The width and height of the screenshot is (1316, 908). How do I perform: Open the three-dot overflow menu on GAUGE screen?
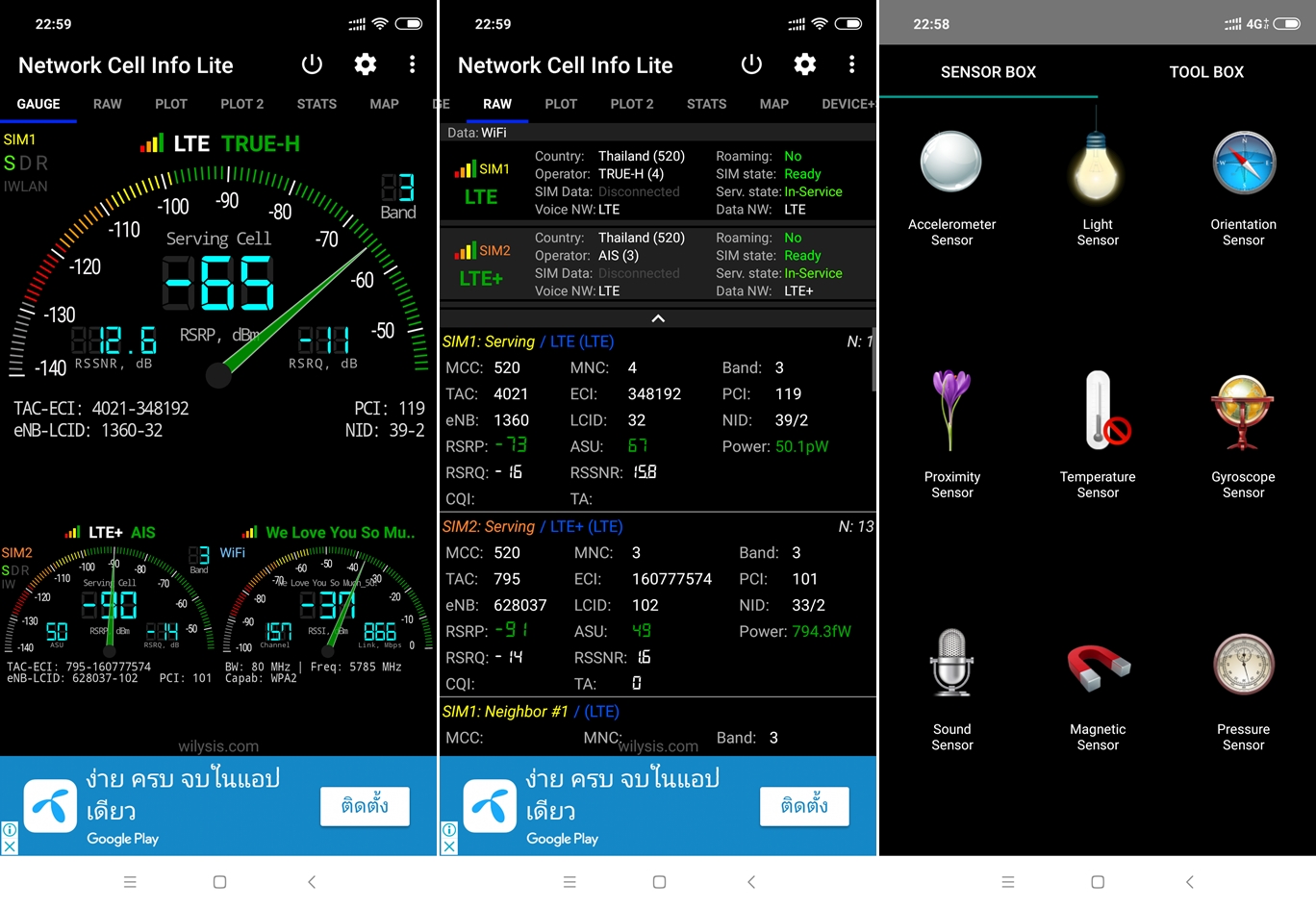412,64
